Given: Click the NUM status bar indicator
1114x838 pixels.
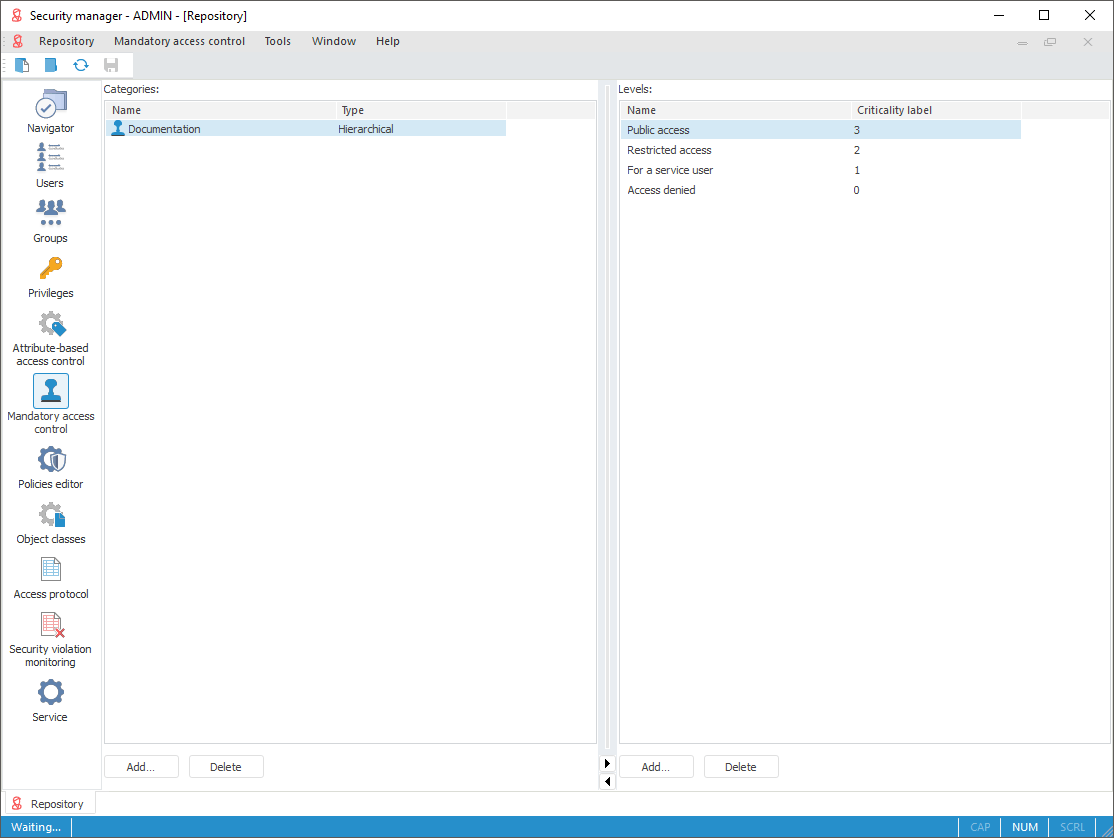Looking at the screenshot, I should 1025,827.
